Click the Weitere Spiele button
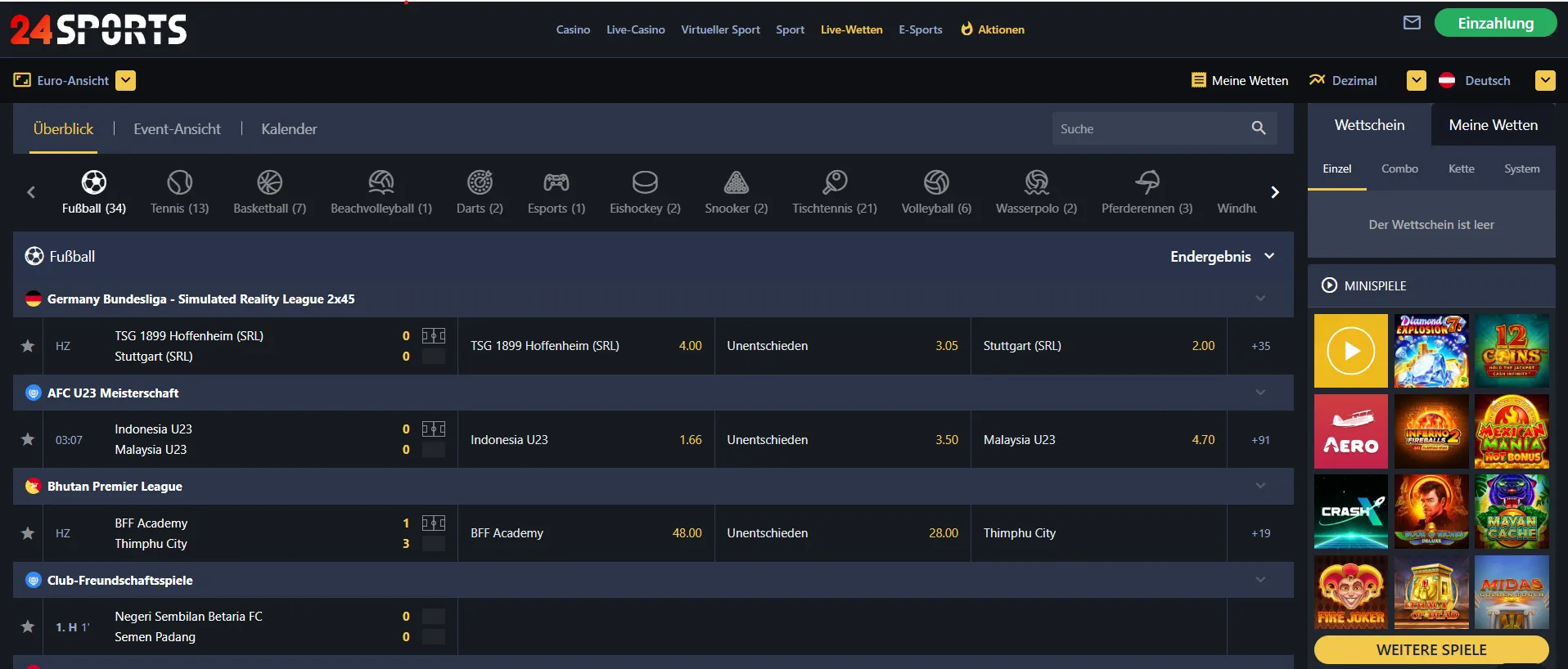Screen dimensions: 1568x669 pyautogui.click(x=1431, y=649)
